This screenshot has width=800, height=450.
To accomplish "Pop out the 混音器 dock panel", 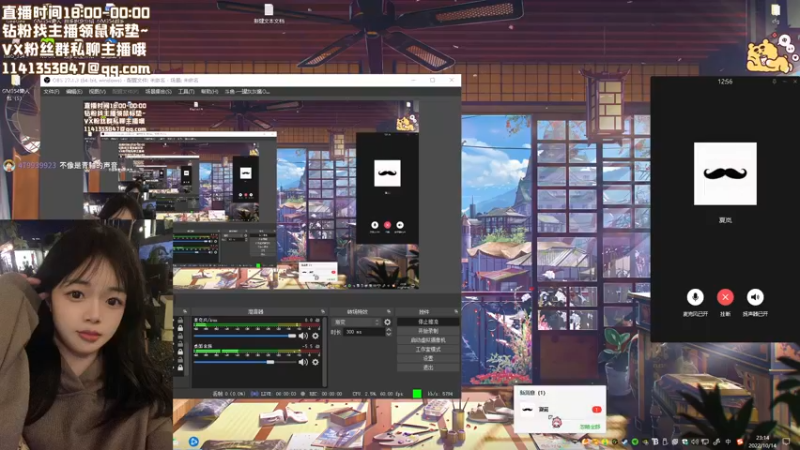I will coord(322,311).
